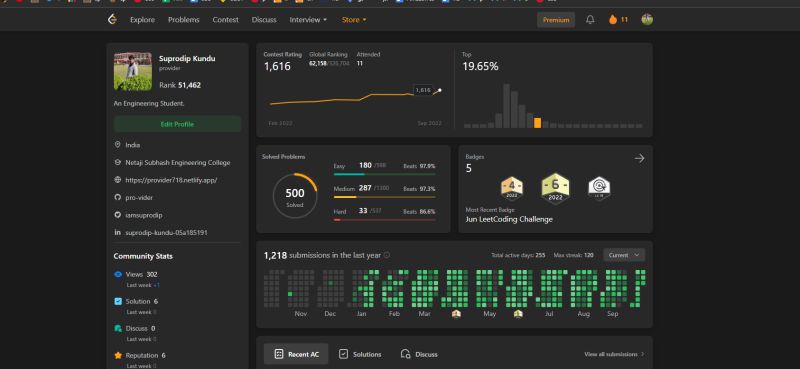This screenshot has width=800, height=369.
Task: Open the Badges arrow icon
Action: (639, 158)
